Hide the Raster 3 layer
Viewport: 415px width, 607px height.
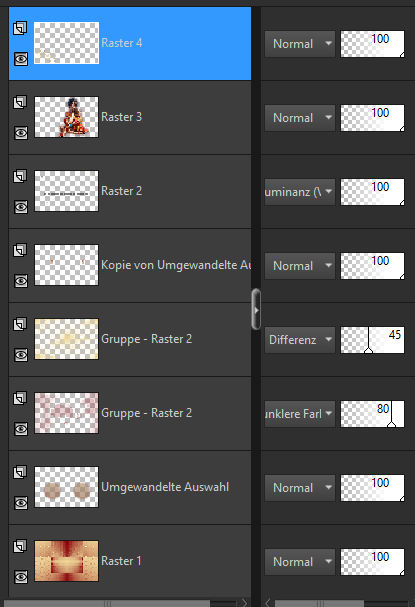coord(21,133)
